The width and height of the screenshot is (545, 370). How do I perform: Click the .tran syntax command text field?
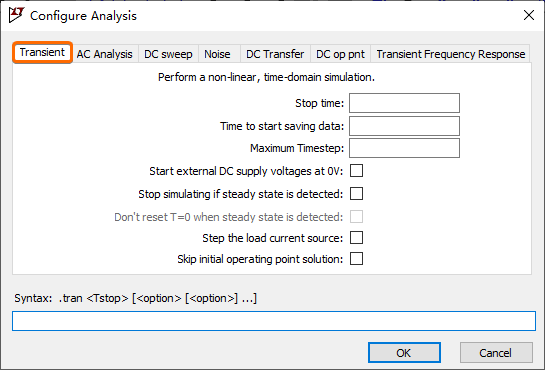274,321
